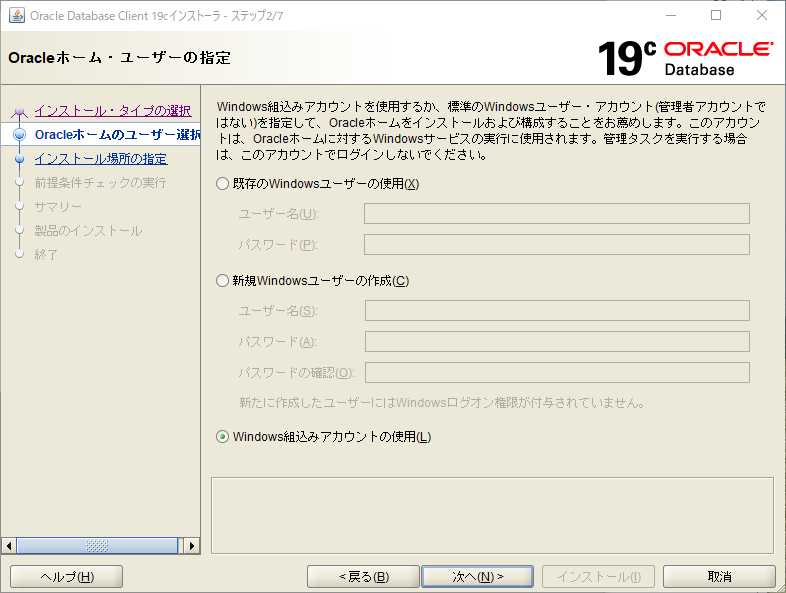Click the existing user ユーザー名(U) field
This screenshot has width=786, height=593.
coord(556,214)
